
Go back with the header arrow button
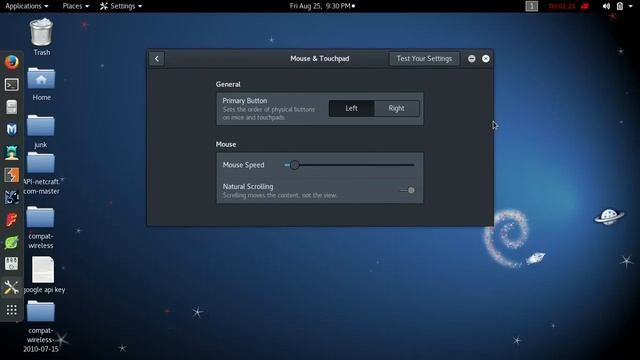[x=157, y=59]
